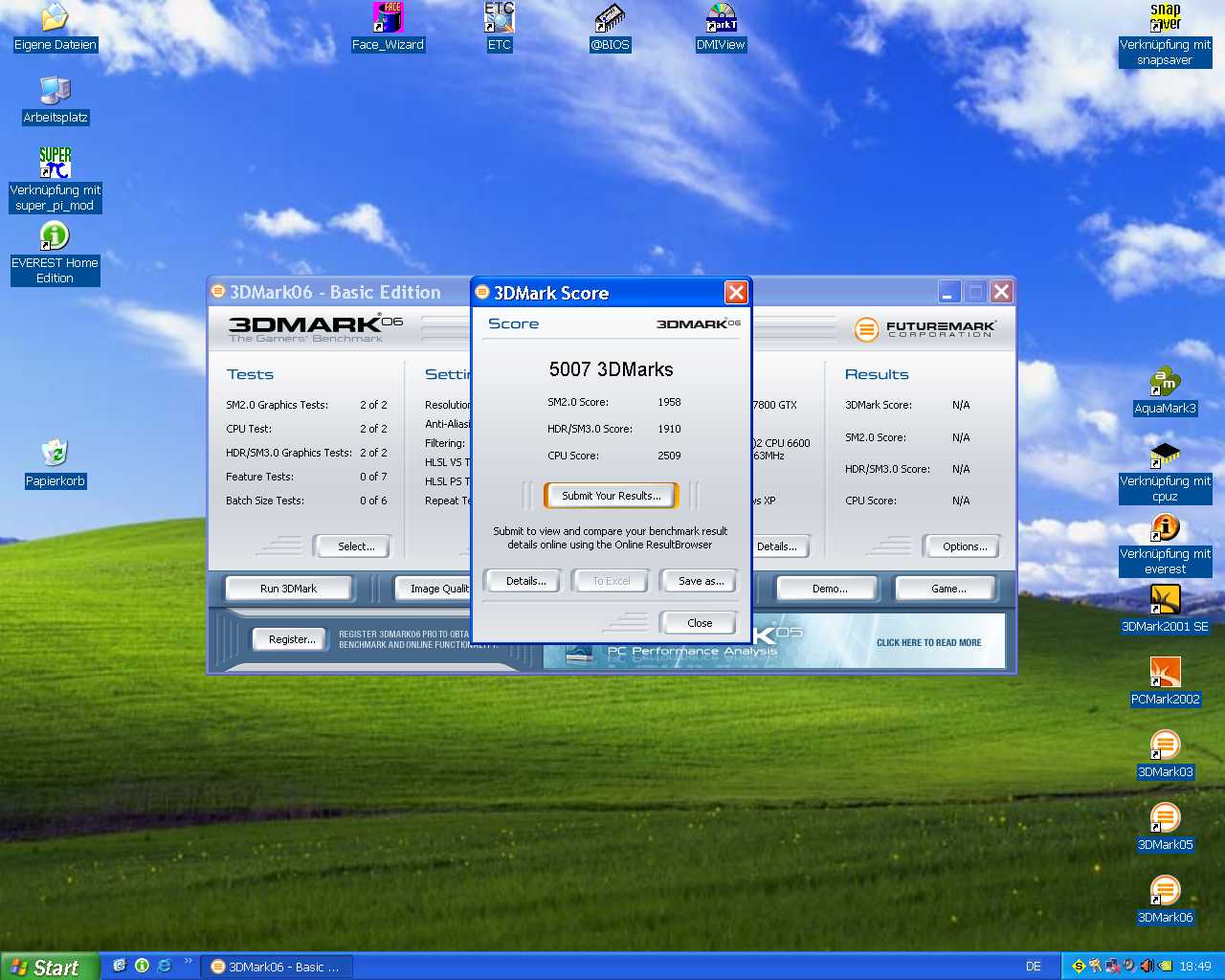
Task: Open the ETC desktop shortcut
Action: [x=499, y=28]
